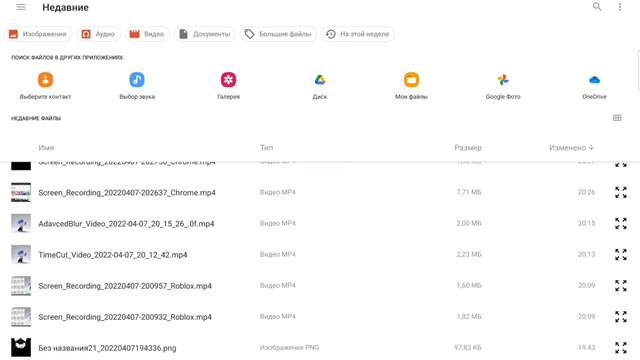The image size is (640, 360).
Task: Filter by Видео chip
Action: (x=147, y=34)
